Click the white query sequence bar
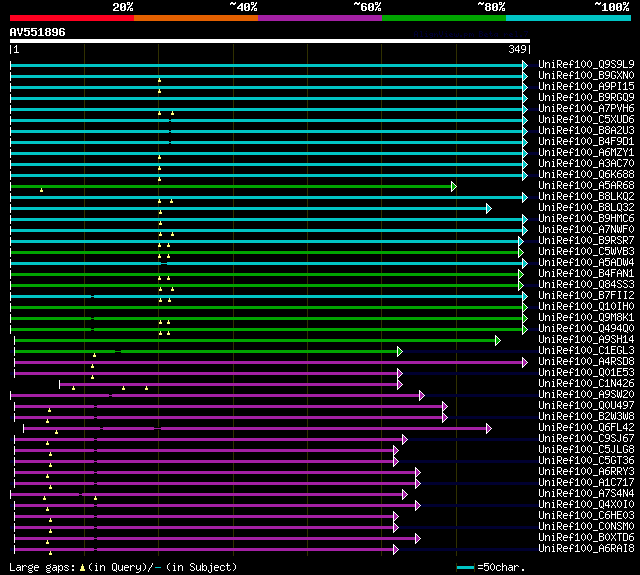This screenshot has width=640, height=575. tap(270, 41)
